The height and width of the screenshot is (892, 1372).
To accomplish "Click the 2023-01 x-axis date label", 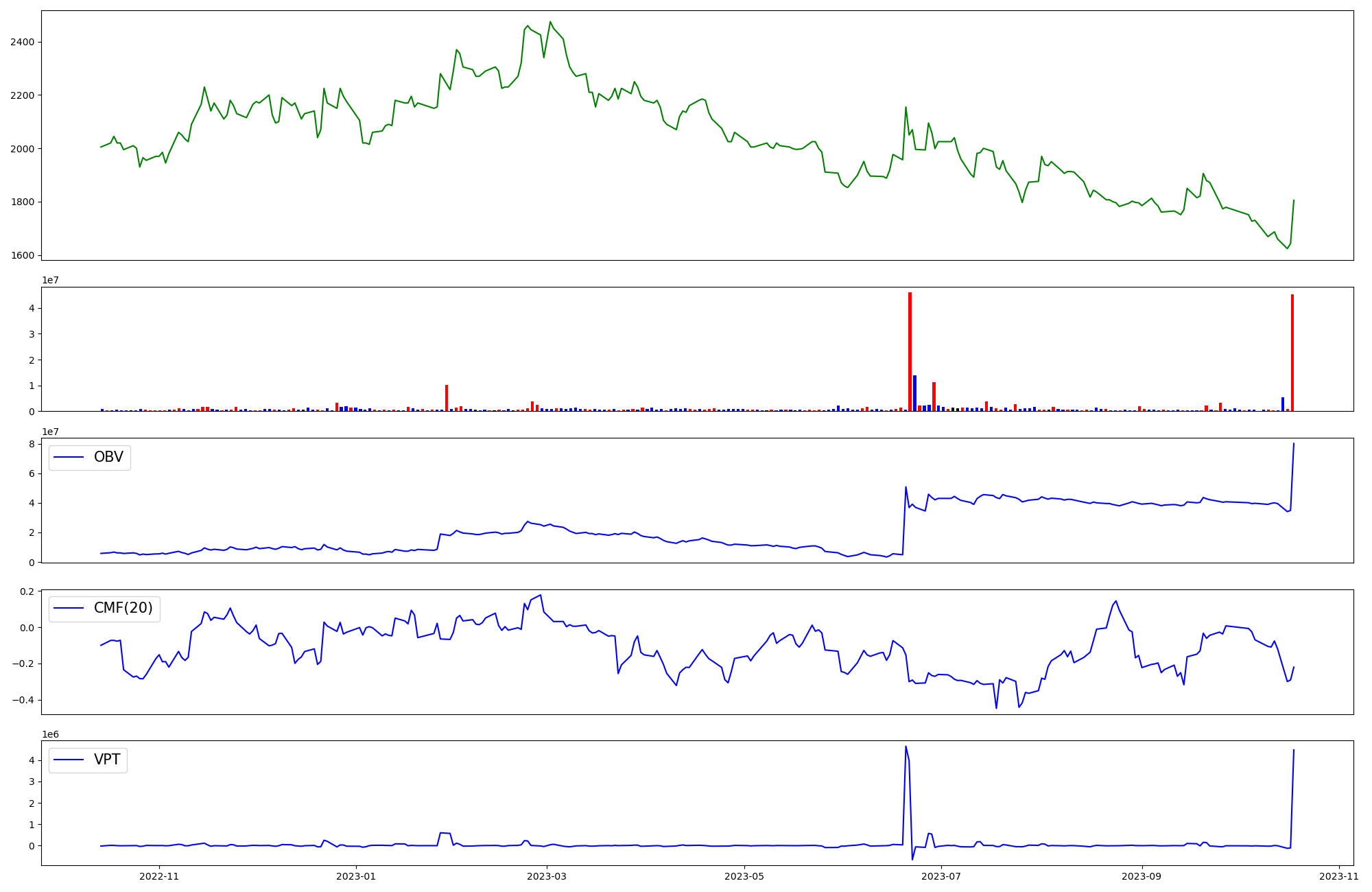I will 356,876.
